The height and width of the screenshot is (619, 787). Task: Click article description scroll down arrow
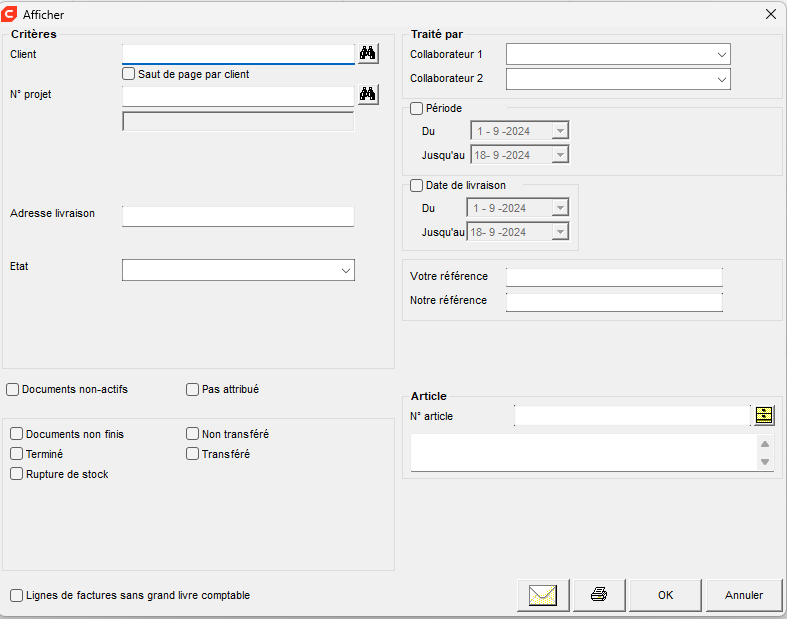(x=765, y=462)
